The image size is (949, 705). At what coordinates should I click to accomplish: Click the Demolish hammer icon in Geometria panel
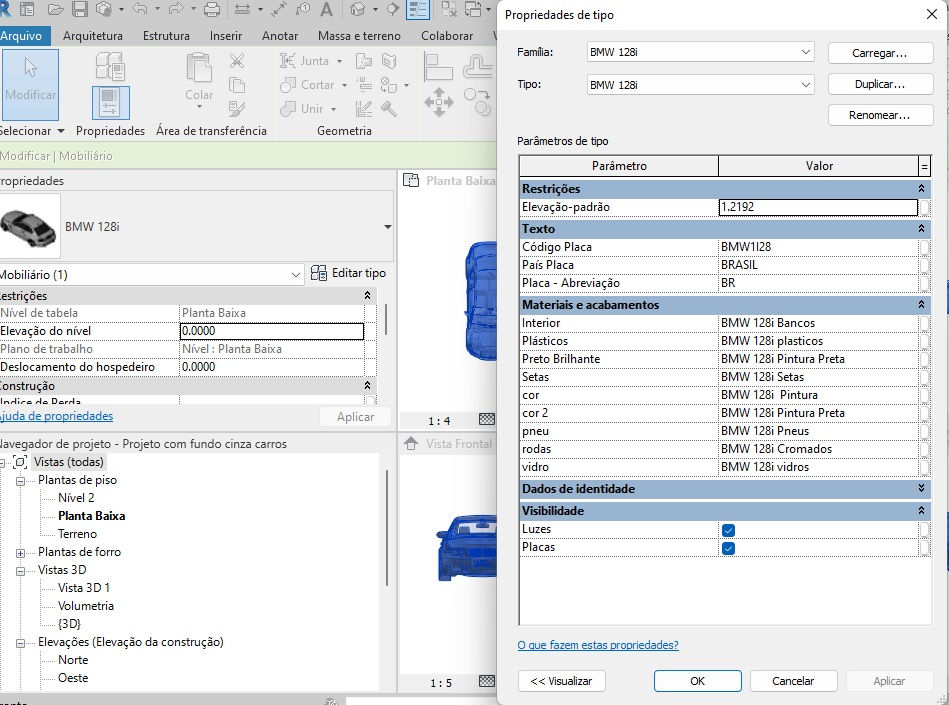389,109
